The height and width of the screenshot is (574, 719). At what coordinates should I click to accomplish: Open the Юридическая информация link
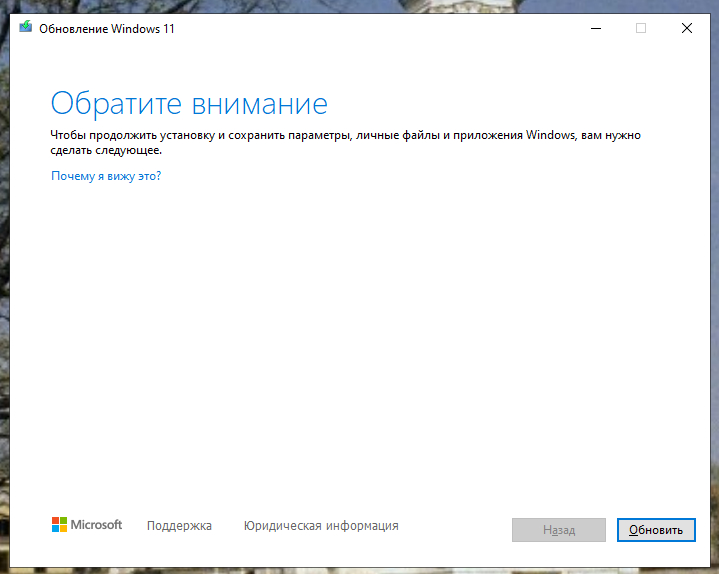pos(321,526)
